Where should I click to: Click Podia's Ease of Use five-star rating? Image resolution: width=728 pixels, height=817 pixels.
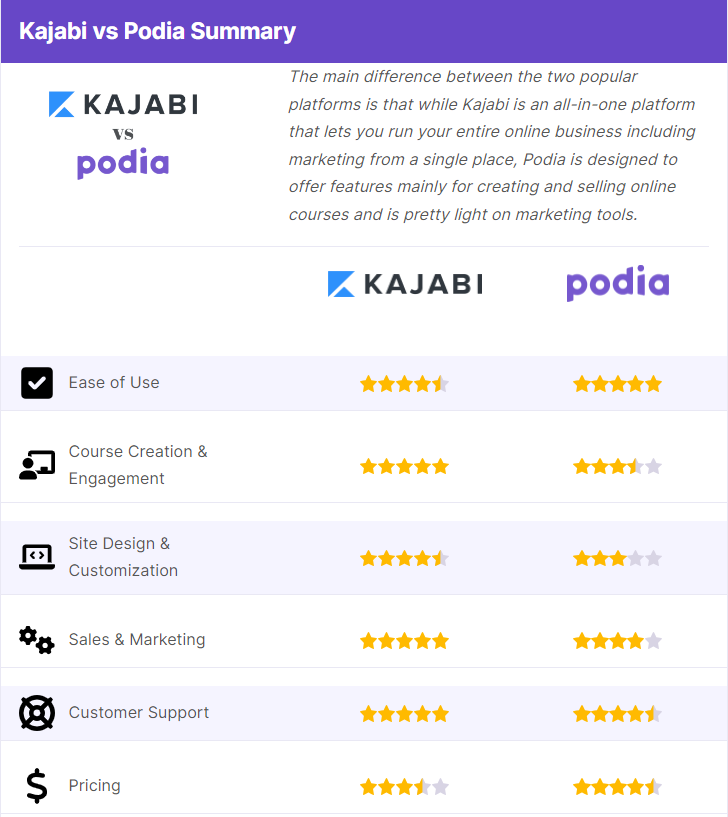[x=618, y=384]
